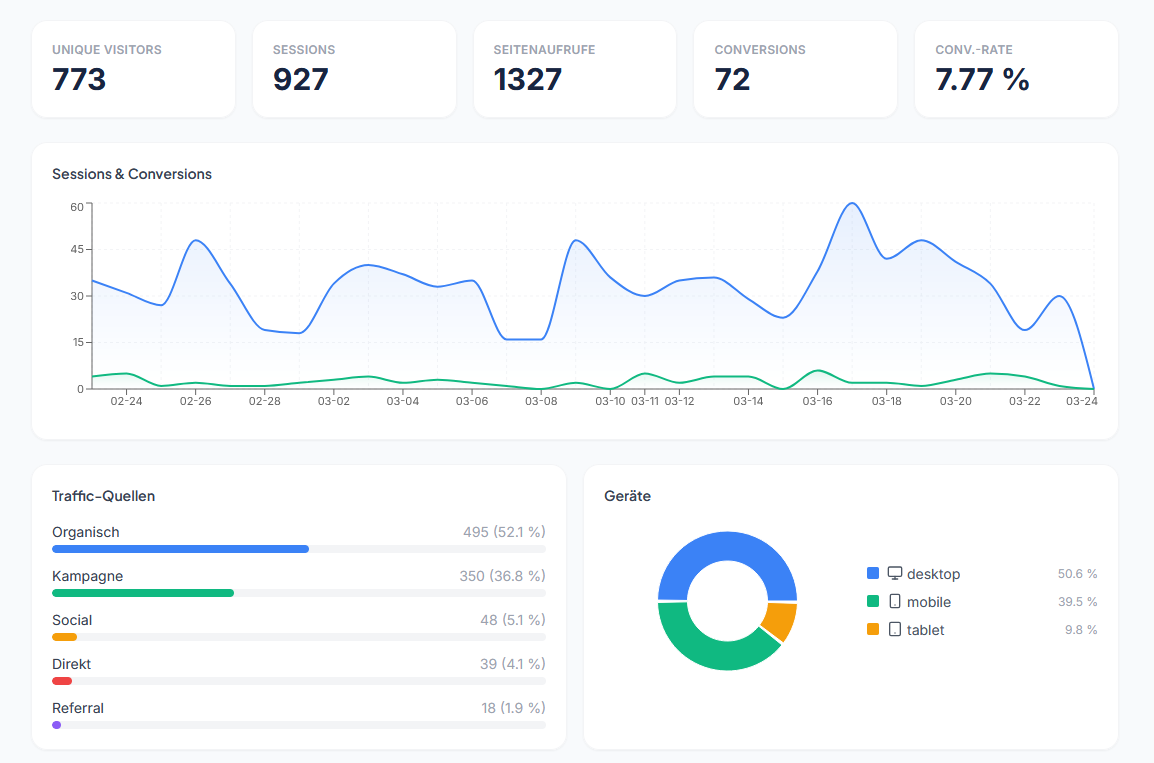The height and width of the screenshot is (763, 1154).
Task: Click the Unique Visitors stat card
Action: click(x=133, y=69)
